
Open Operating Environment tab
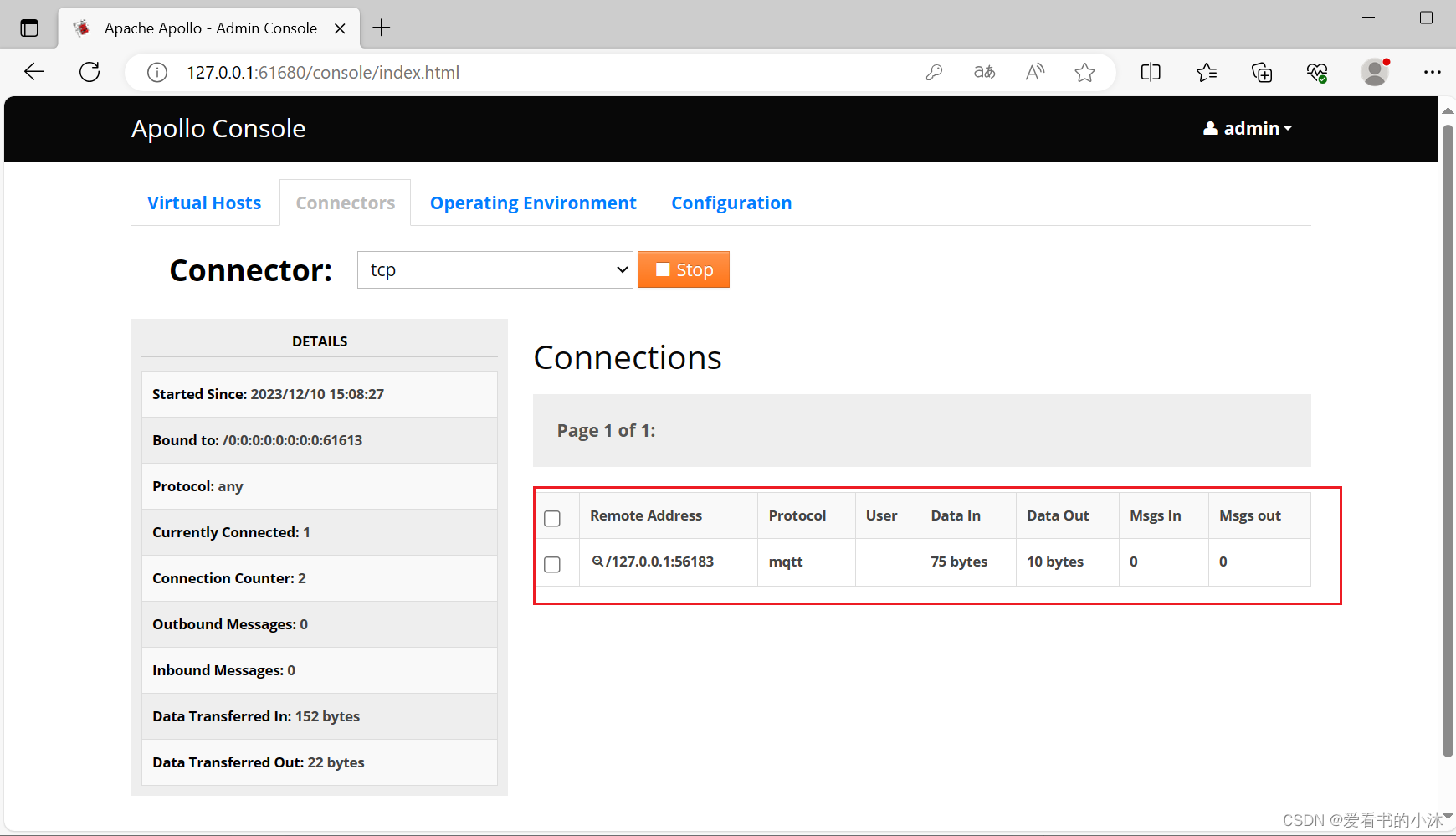tap(533, 203)
